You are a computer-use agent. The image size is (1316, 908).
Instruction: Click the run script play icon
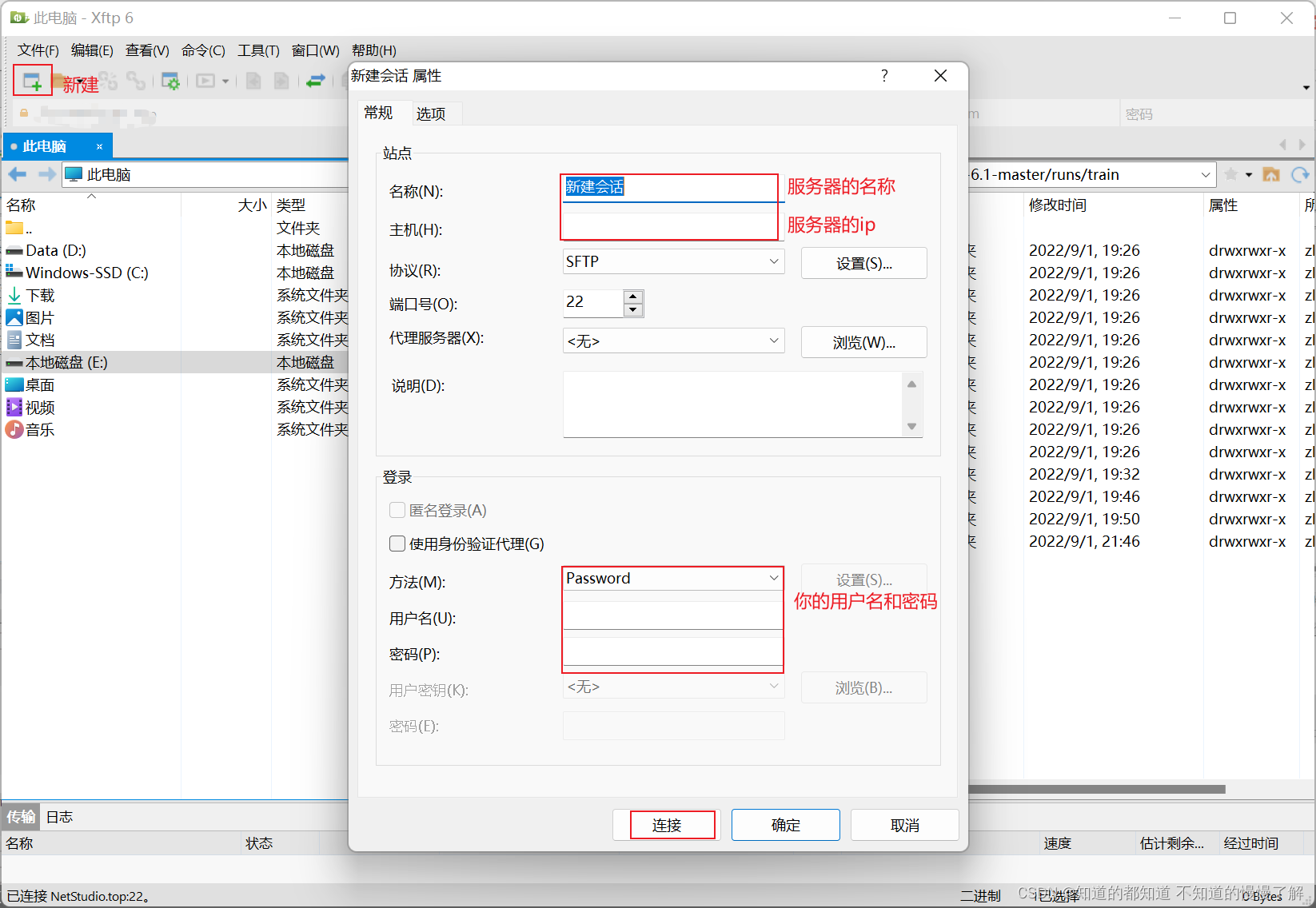pyautogui.click(x=205, y=81)
